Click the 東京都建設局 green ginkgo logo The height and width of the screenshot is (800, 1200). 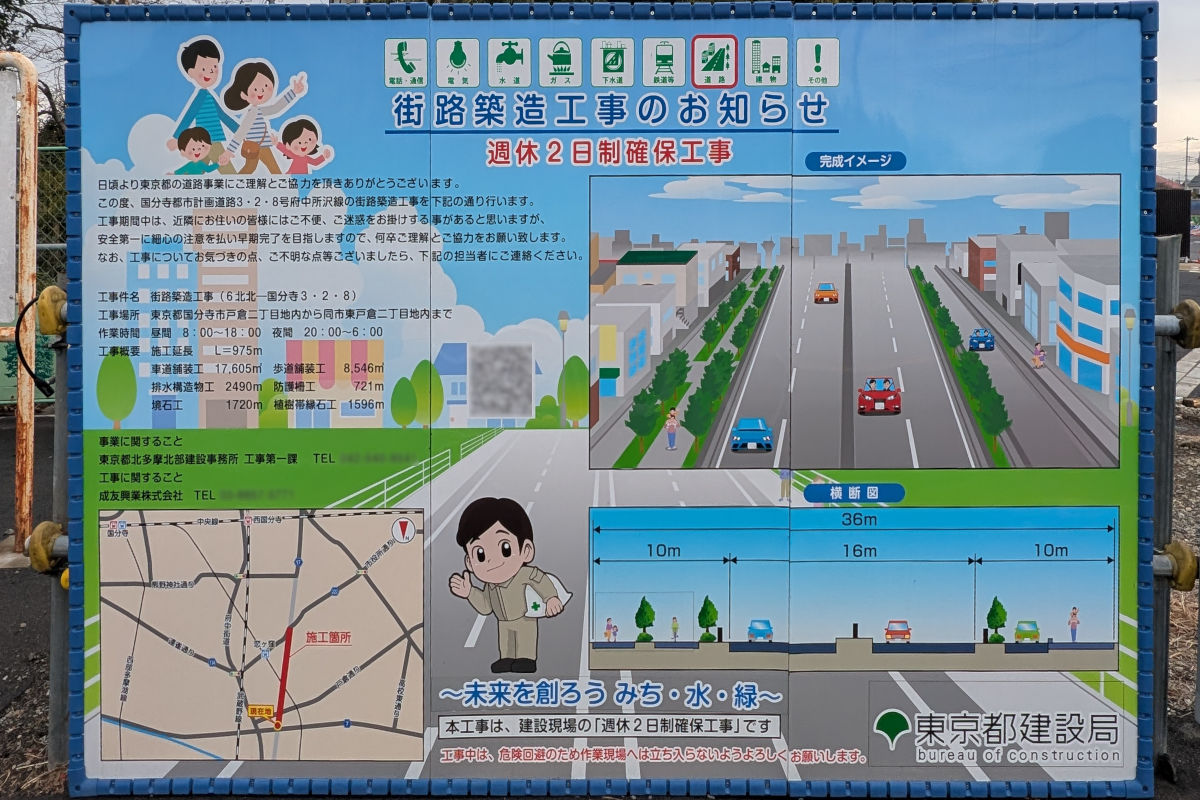(891, 727)
